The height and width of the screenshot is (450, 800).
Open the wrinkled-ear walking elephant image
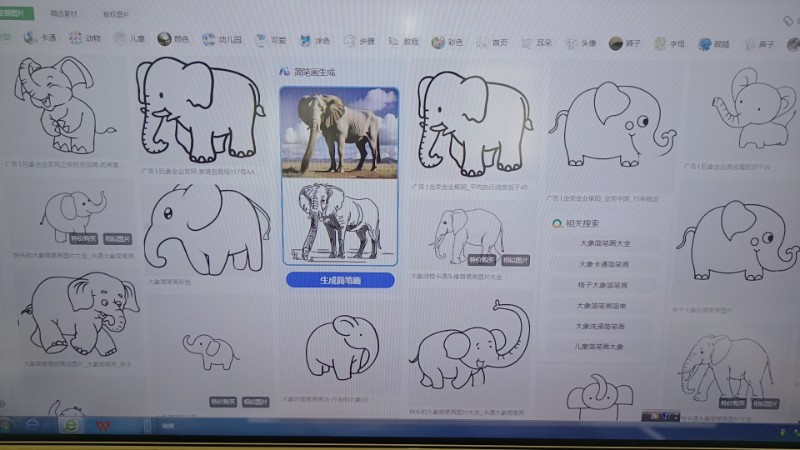point(78,313)
